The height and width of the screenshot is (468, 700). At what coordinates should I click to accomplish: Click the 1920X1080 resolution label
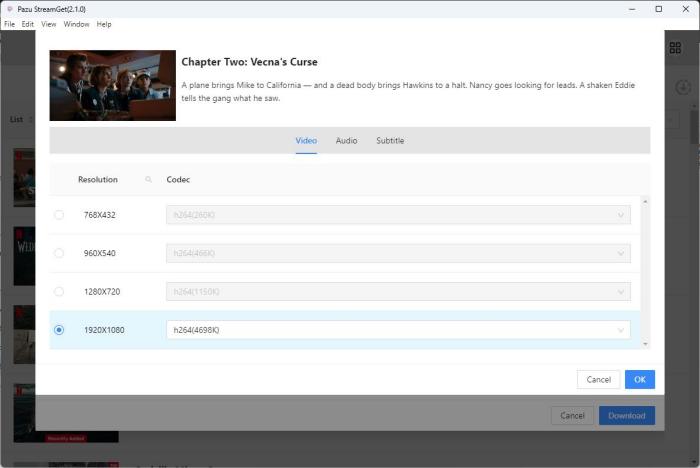(x=104, y=330)
